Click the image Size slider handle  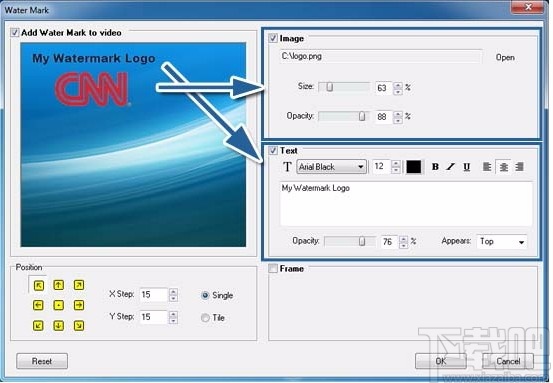pyautogui.click(x=329, y=87)
